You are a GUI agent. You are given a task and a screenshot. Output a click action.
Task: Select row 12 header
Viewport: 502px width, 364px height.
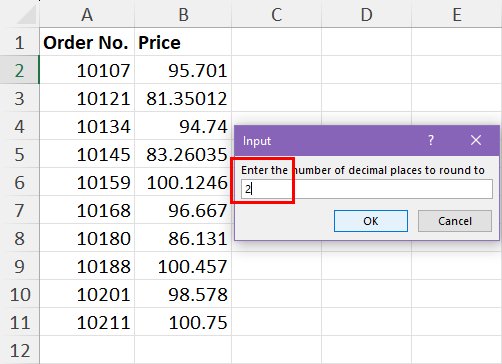(19, 350)
